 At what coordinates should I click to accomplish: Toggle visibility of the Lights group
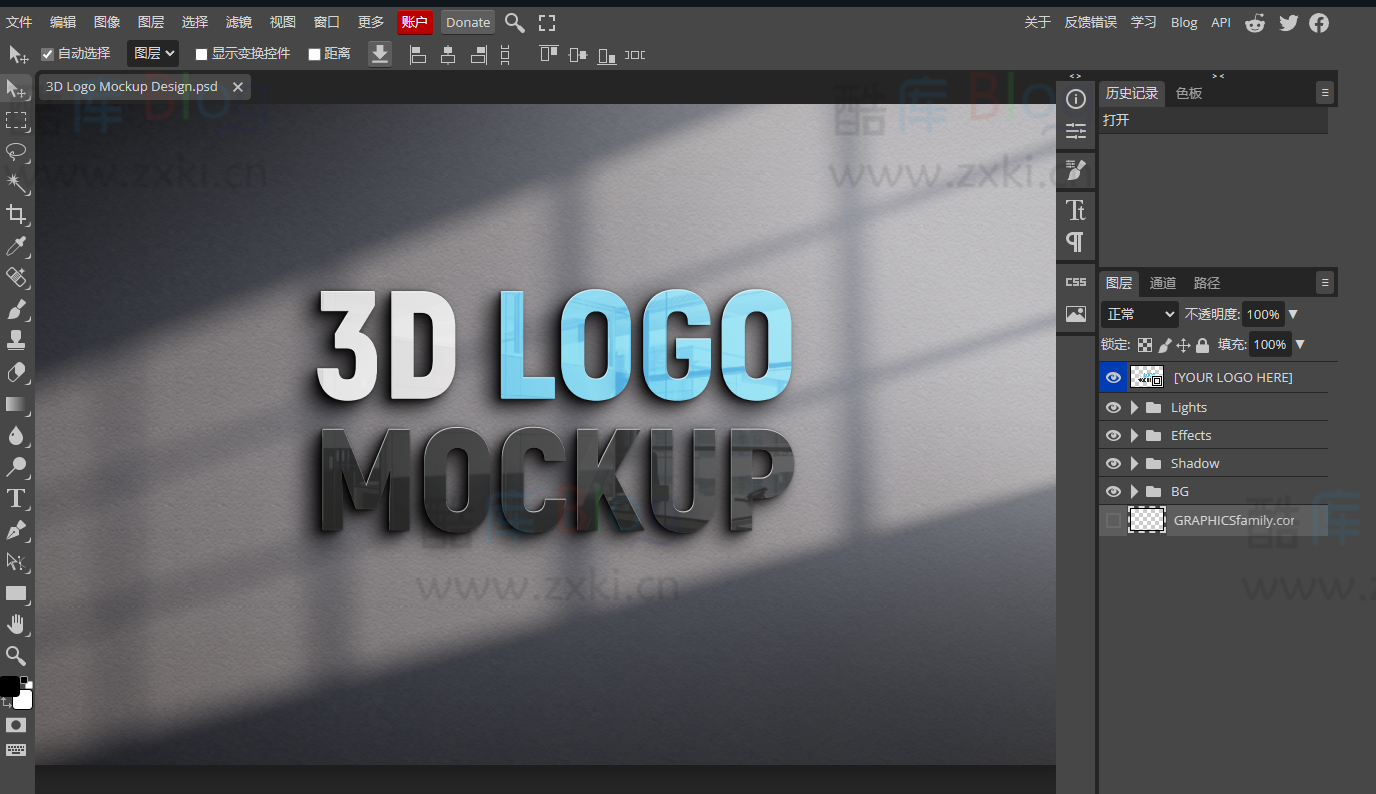[x=1113, y=407]
